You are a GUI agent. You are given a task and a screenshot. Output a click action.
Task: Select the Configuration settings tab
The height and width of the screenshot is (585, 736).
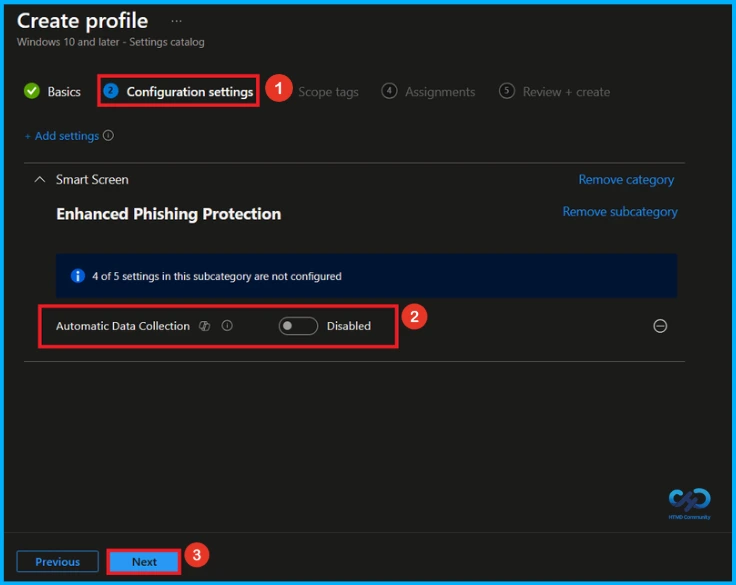178,92
